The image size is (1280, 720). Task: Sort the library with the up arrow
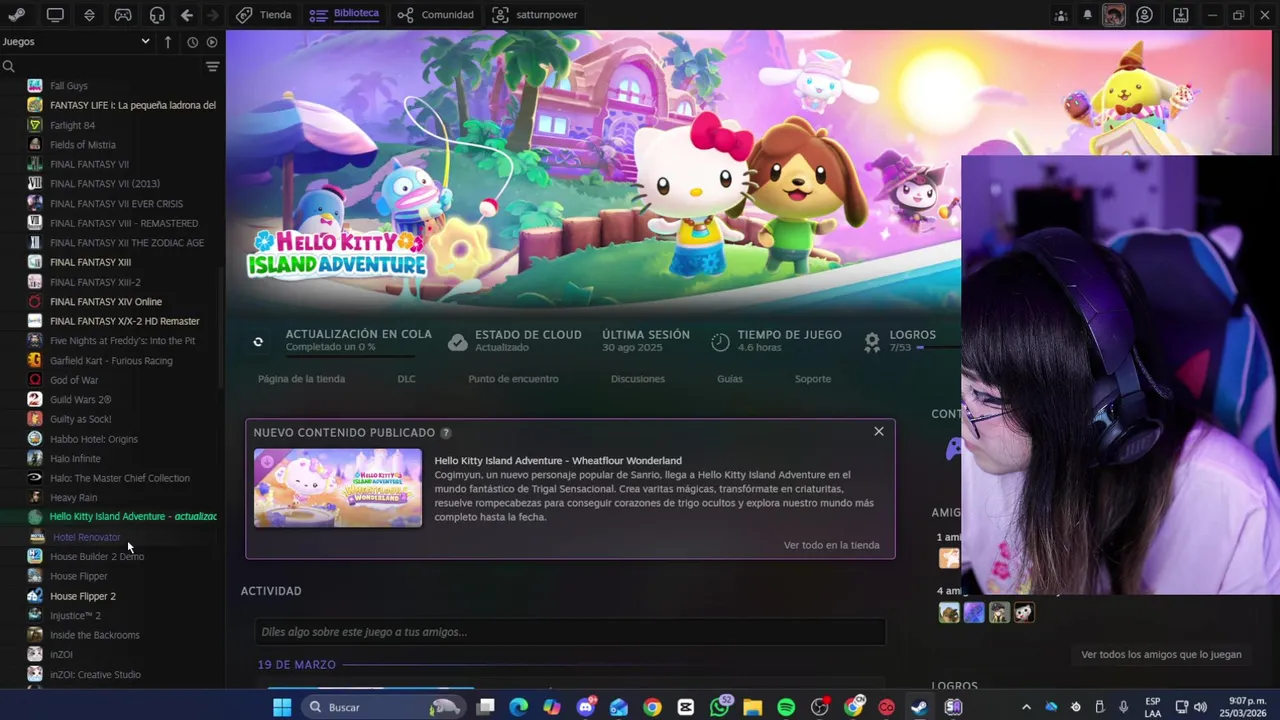pos(168,42)
